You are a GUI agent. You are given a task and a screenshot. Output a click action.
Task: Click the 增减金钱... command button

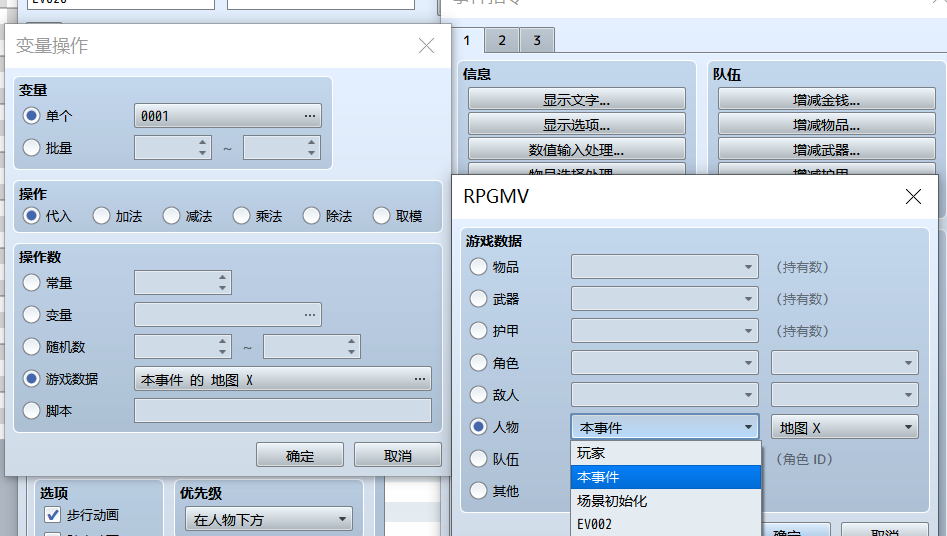(827, 99)
